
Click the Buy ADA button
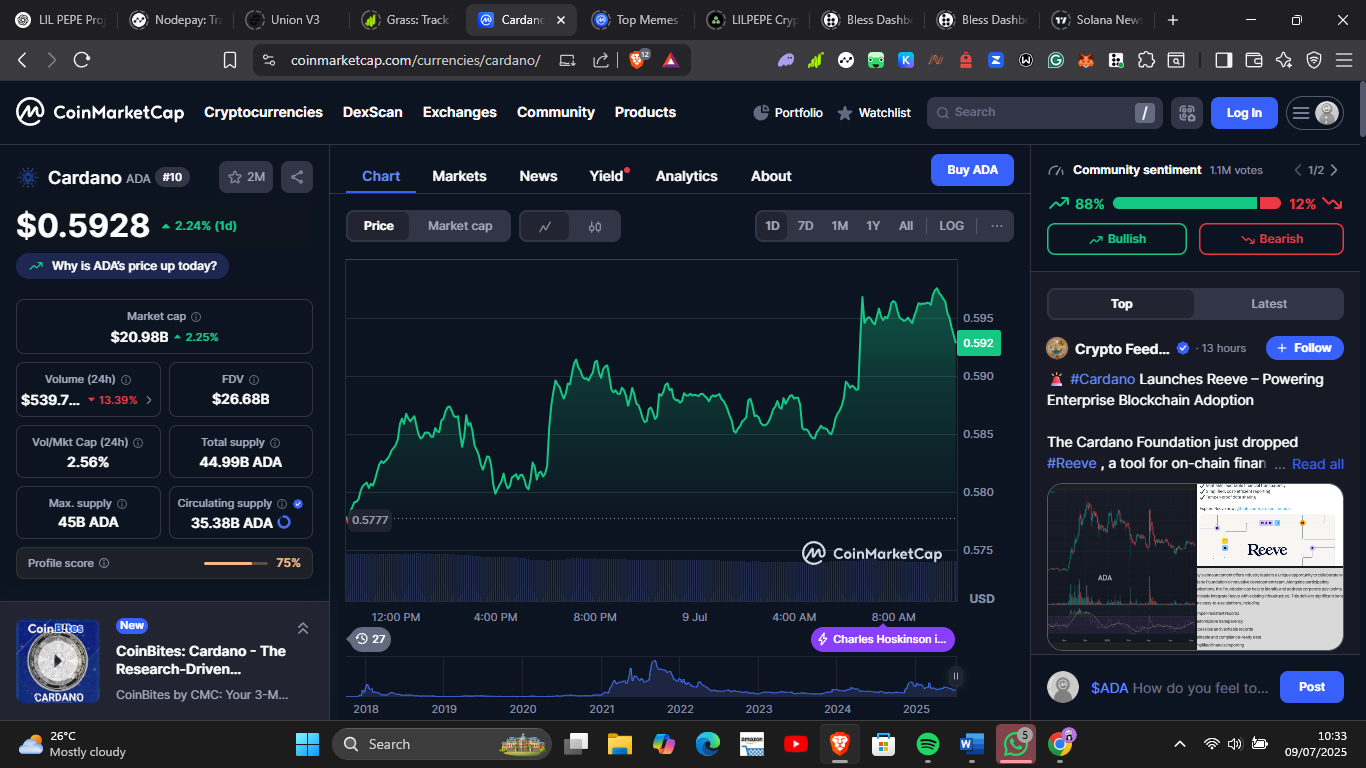[x=972, y=170]
